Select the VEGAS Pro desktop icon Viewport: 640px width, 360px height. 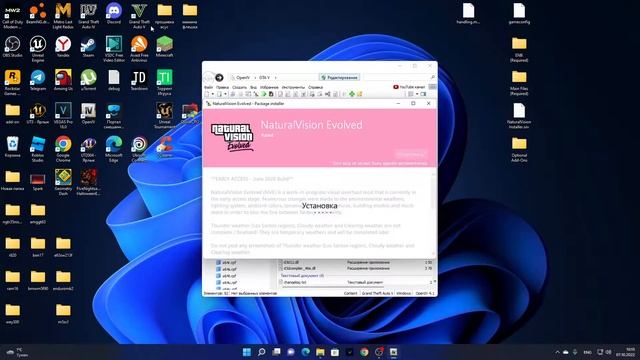click(63, 116)
